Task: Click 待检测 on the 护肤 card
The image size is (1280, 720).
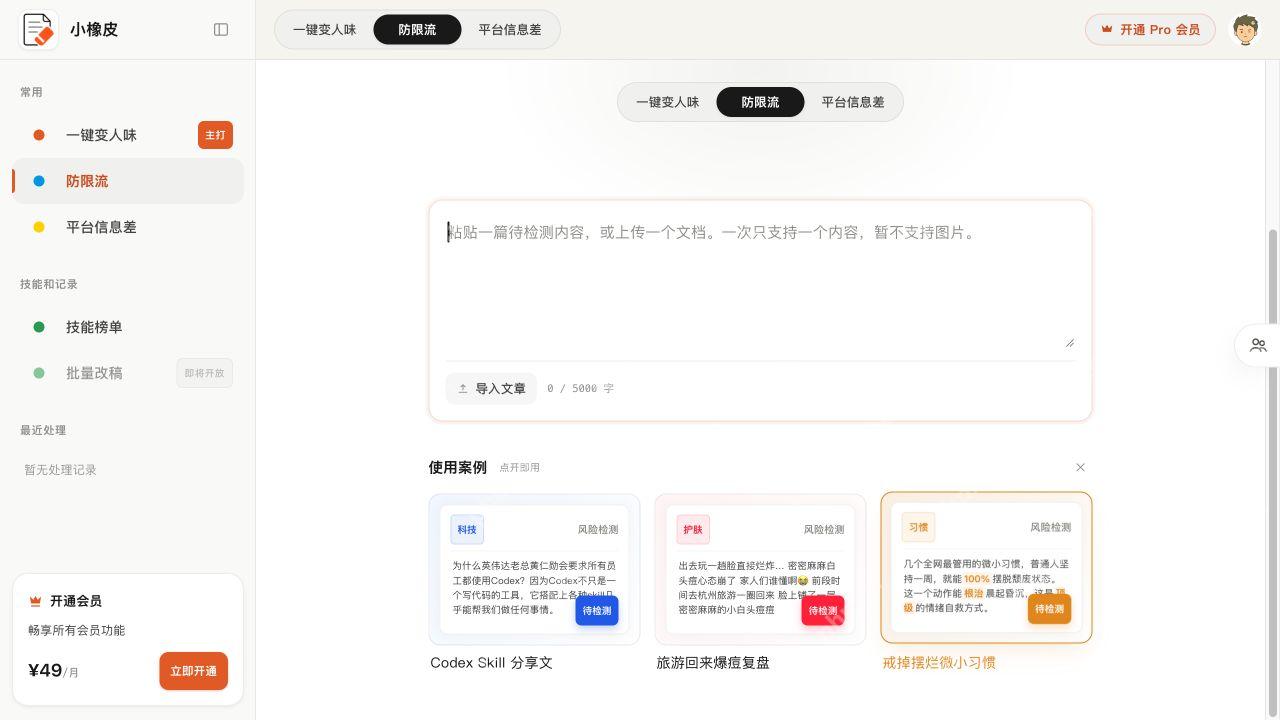Action: (823, 610)
